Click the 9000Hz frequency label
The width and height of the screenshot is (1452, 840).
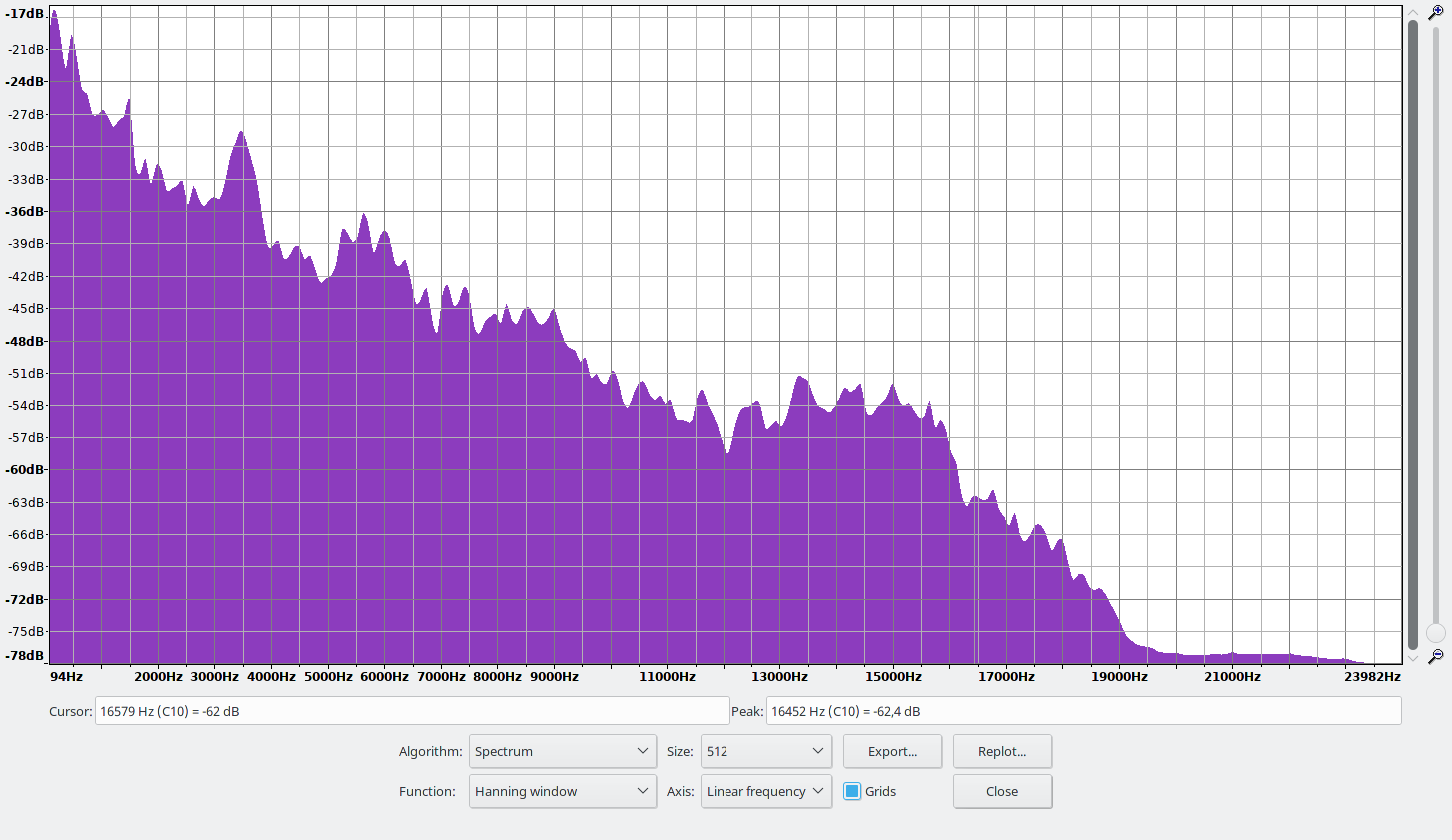554,676
